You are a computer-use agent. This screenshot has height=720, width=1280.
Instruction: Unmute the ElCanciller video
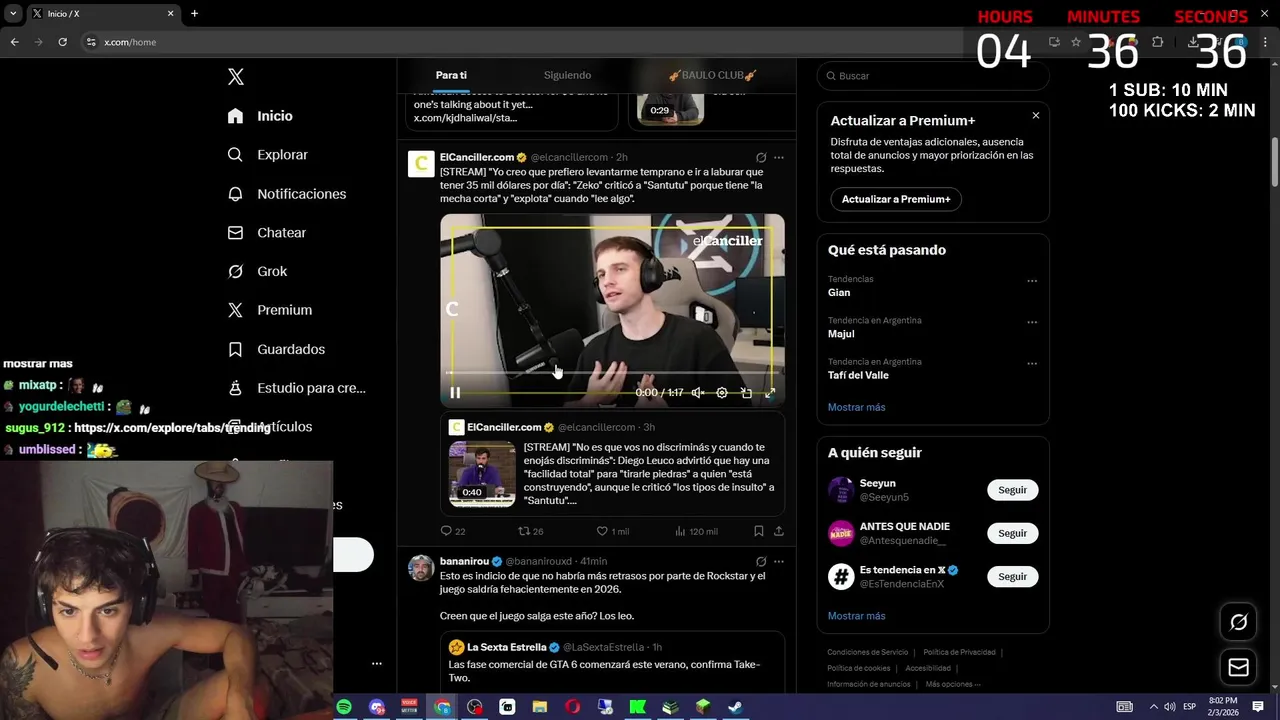(x=698, y=393)
